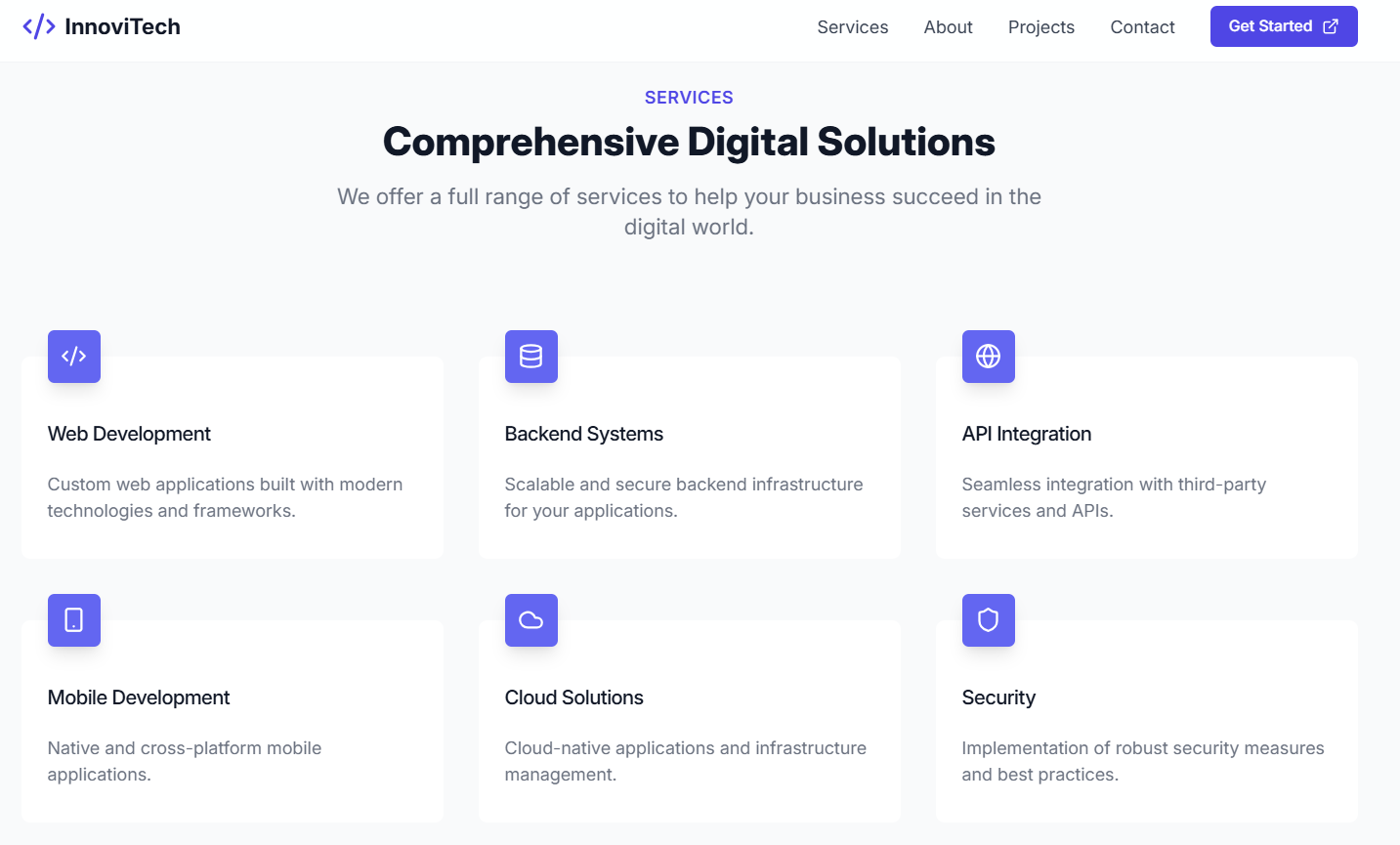Click the InnoviTech brand name
This screenshot has height=845, width=1400.
pyautogui.click(x=122, y=26)
